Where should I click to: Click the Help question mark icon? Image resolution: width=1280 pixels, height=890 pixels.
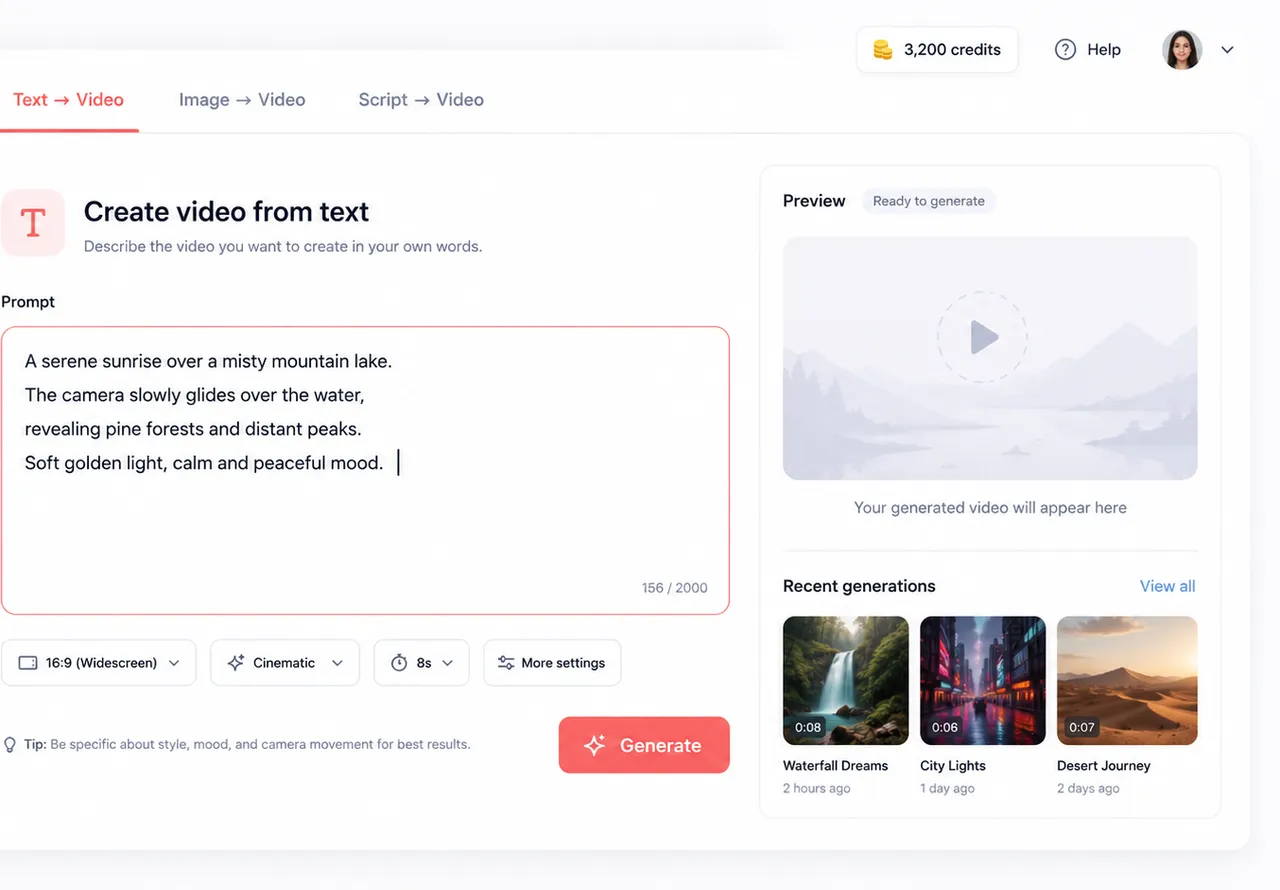(1066, 50)
